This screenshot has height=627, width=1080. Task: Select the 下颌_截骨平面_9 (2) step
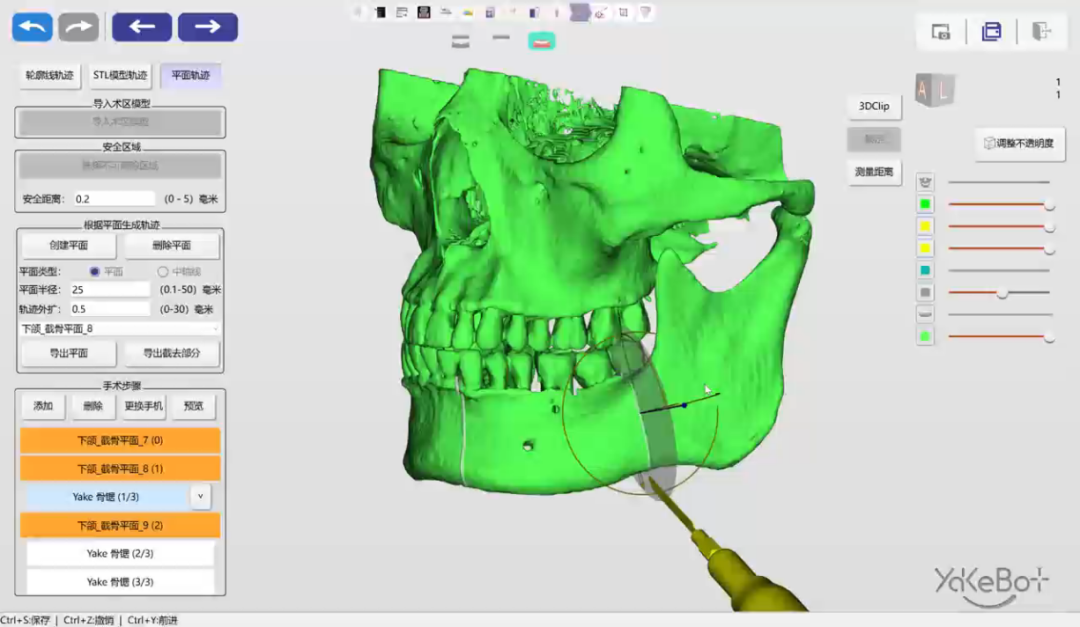coord(120,525)
